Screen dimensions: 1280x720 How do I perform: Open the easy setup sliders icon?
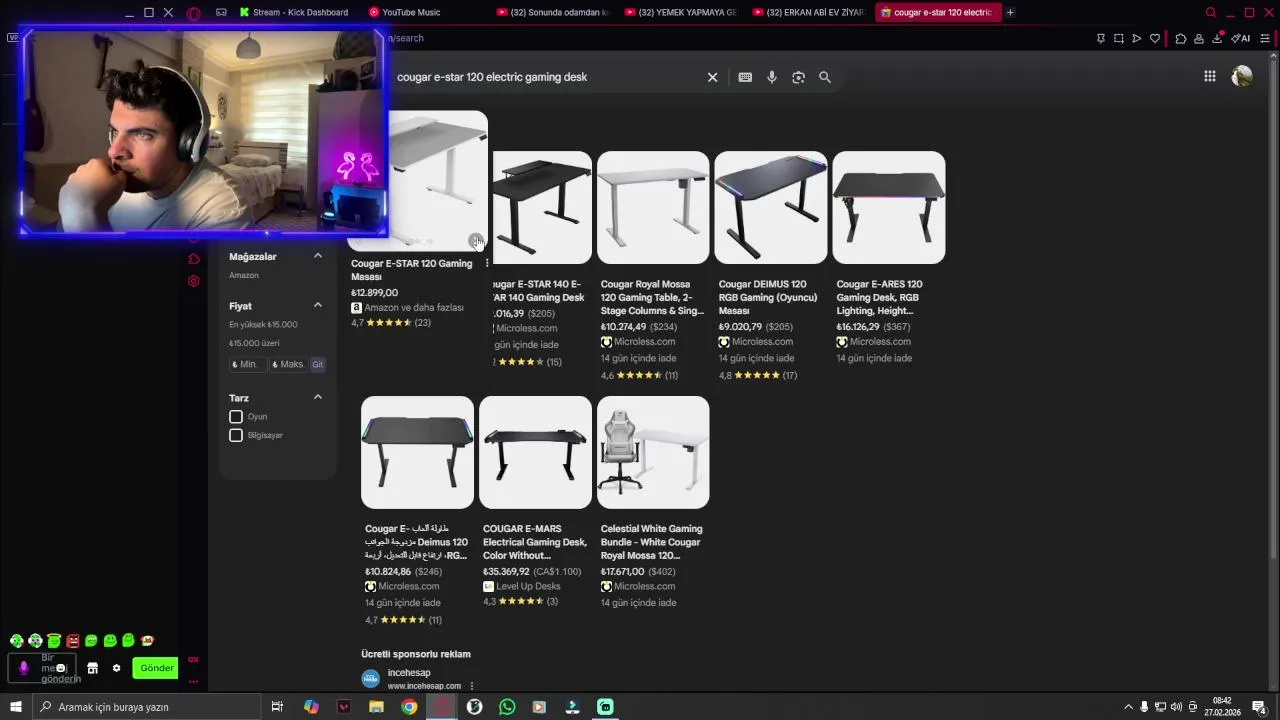click(x=1265, y=38)
